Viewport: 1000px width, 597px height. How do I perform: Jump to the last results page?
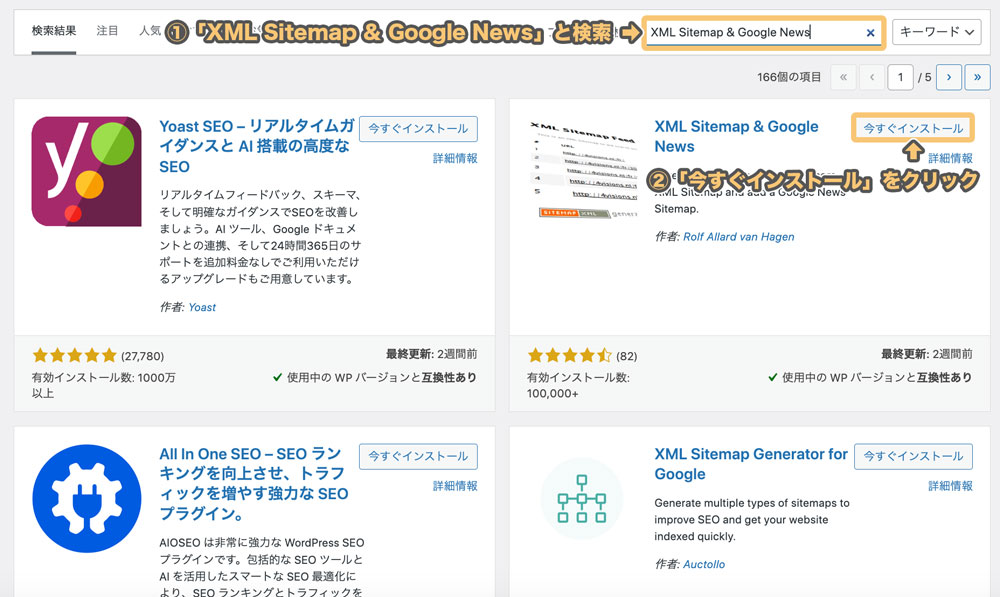tap(977, 77)
